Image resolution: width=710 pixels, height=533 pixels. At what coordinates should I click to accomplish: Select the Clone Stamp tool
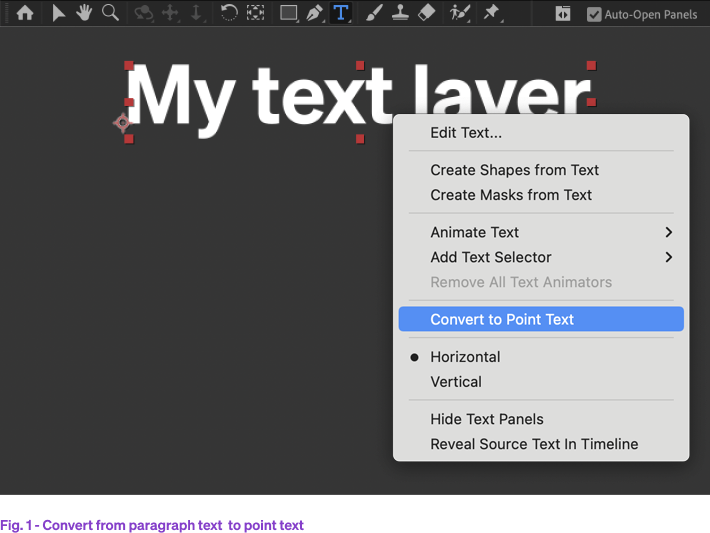[x=400, y=13]
